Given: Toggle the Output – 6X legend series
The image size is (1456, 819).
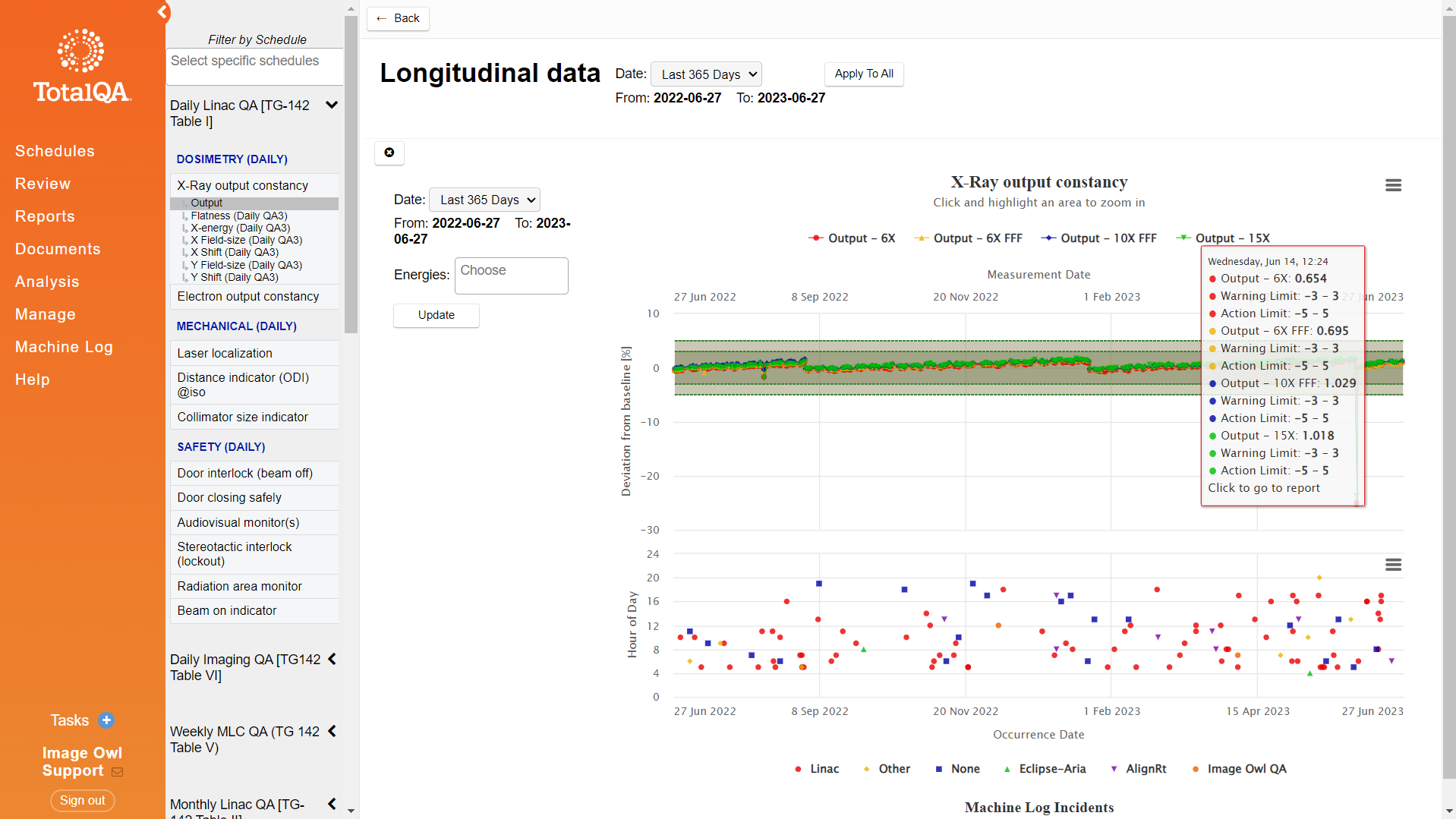Looking at the screenshot, I should pyautogui.click(x=852, y=238).
